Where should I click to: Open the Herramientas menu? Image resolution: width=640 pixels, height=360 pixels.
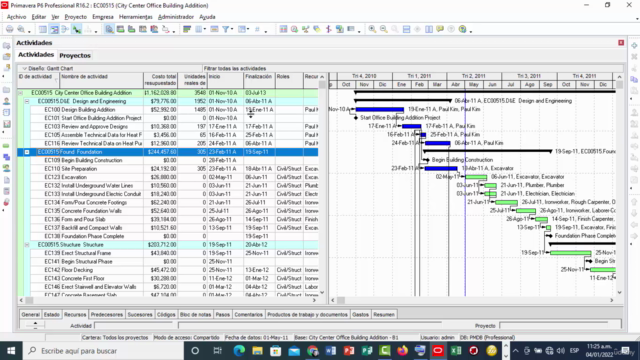136,17
